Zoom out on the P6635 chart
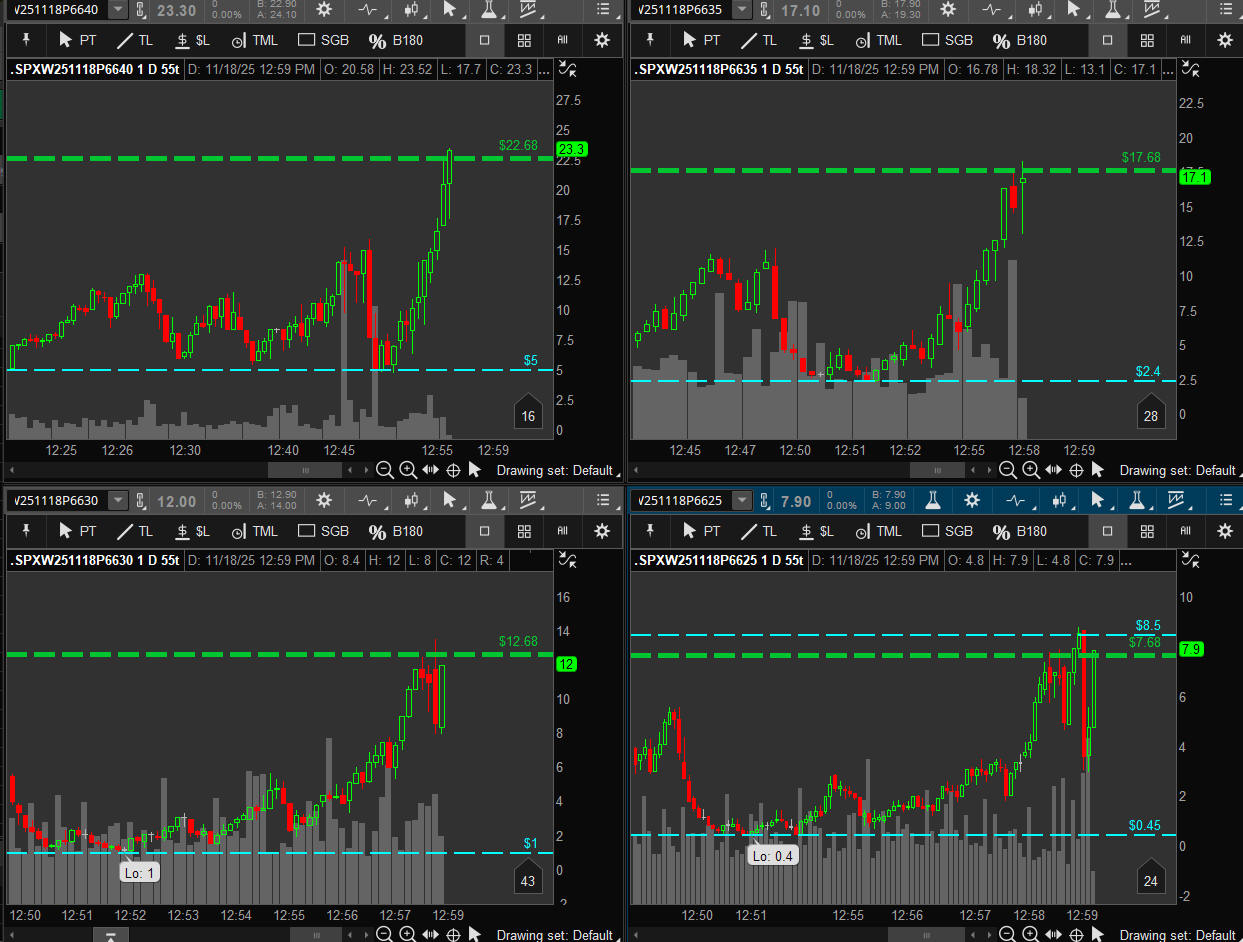Screen dimensions: 1243x942 click(1008, 470)
